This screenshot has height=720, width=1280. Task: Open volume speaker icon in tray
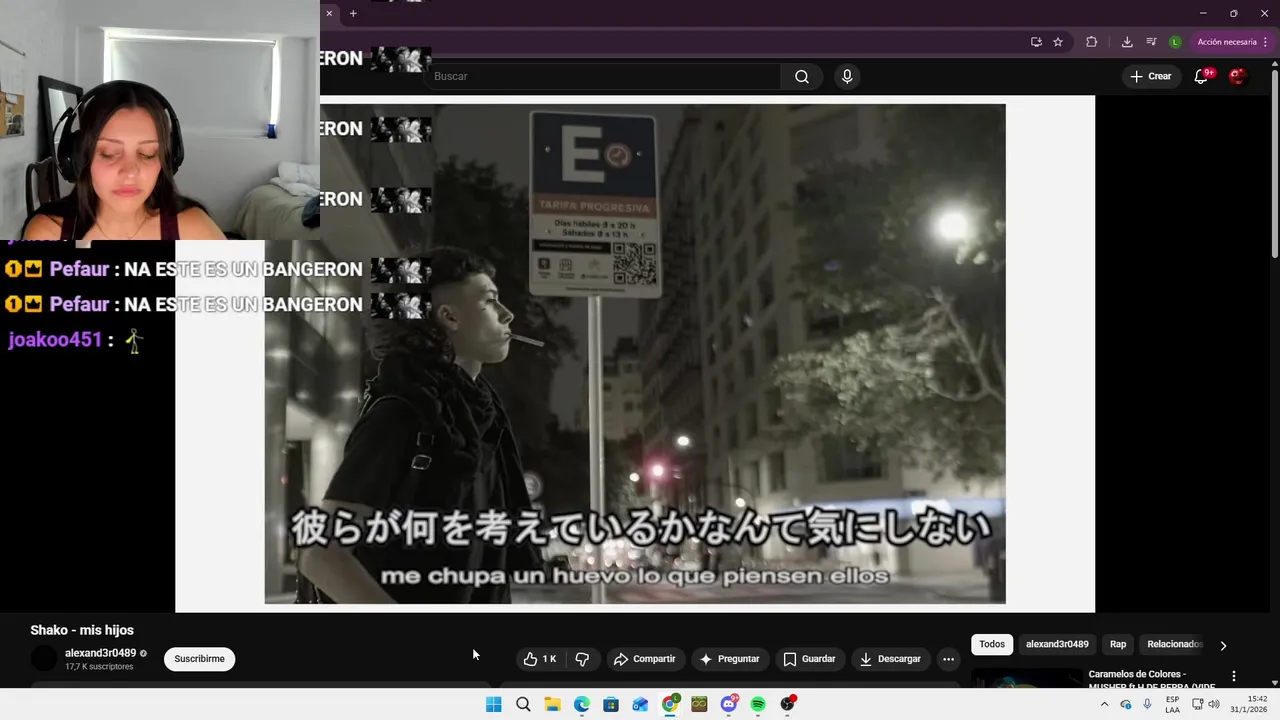(1214, 704)
